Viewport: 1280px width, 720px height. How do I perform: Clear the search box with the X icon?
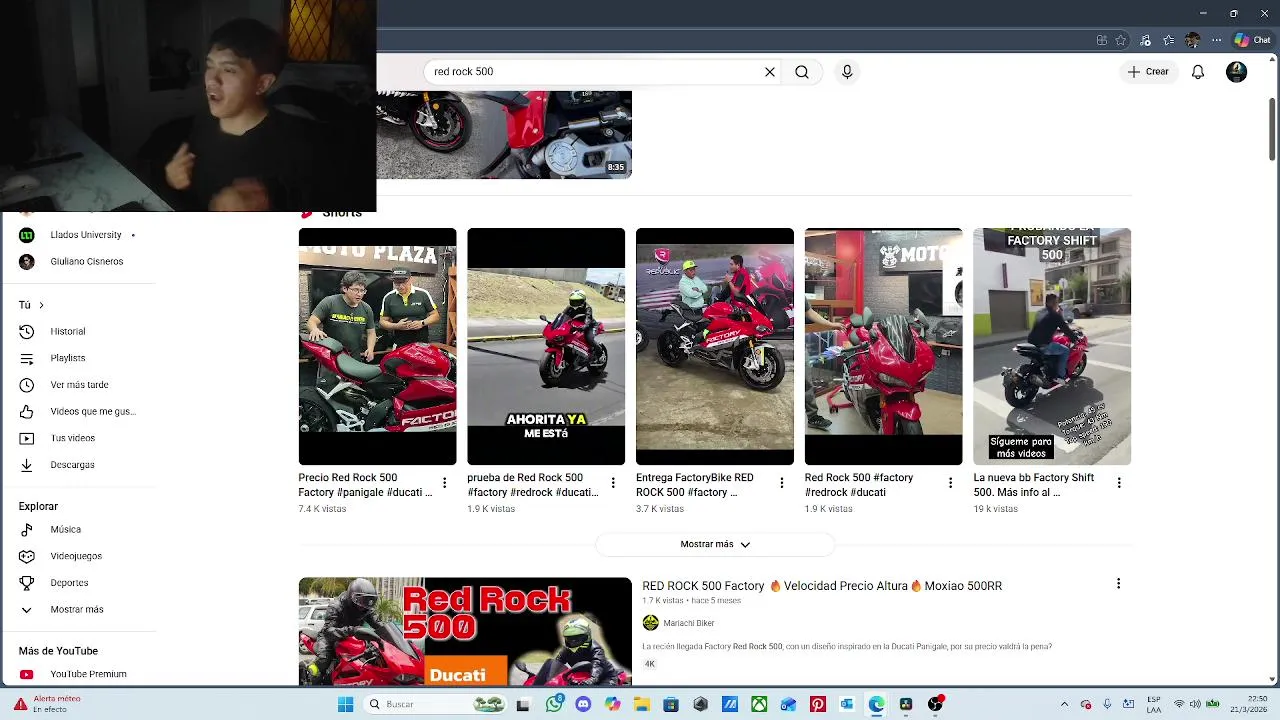pyautogui.click(x=770, y=72)
